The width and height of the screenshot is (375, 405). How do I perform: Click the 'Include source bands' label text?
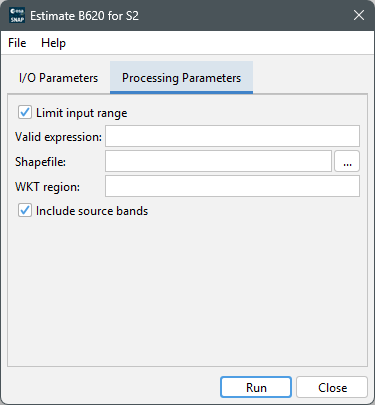pyautogui.click(x=92, y=211)
